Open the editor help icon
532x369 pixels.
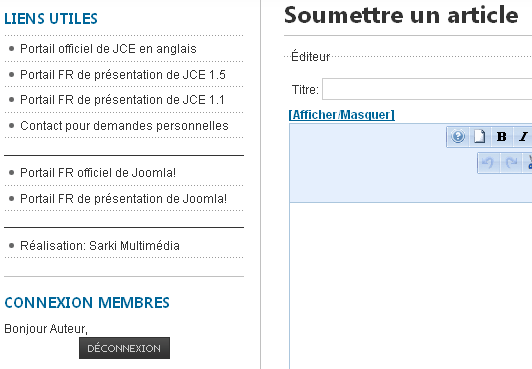(x=458, y=136)
